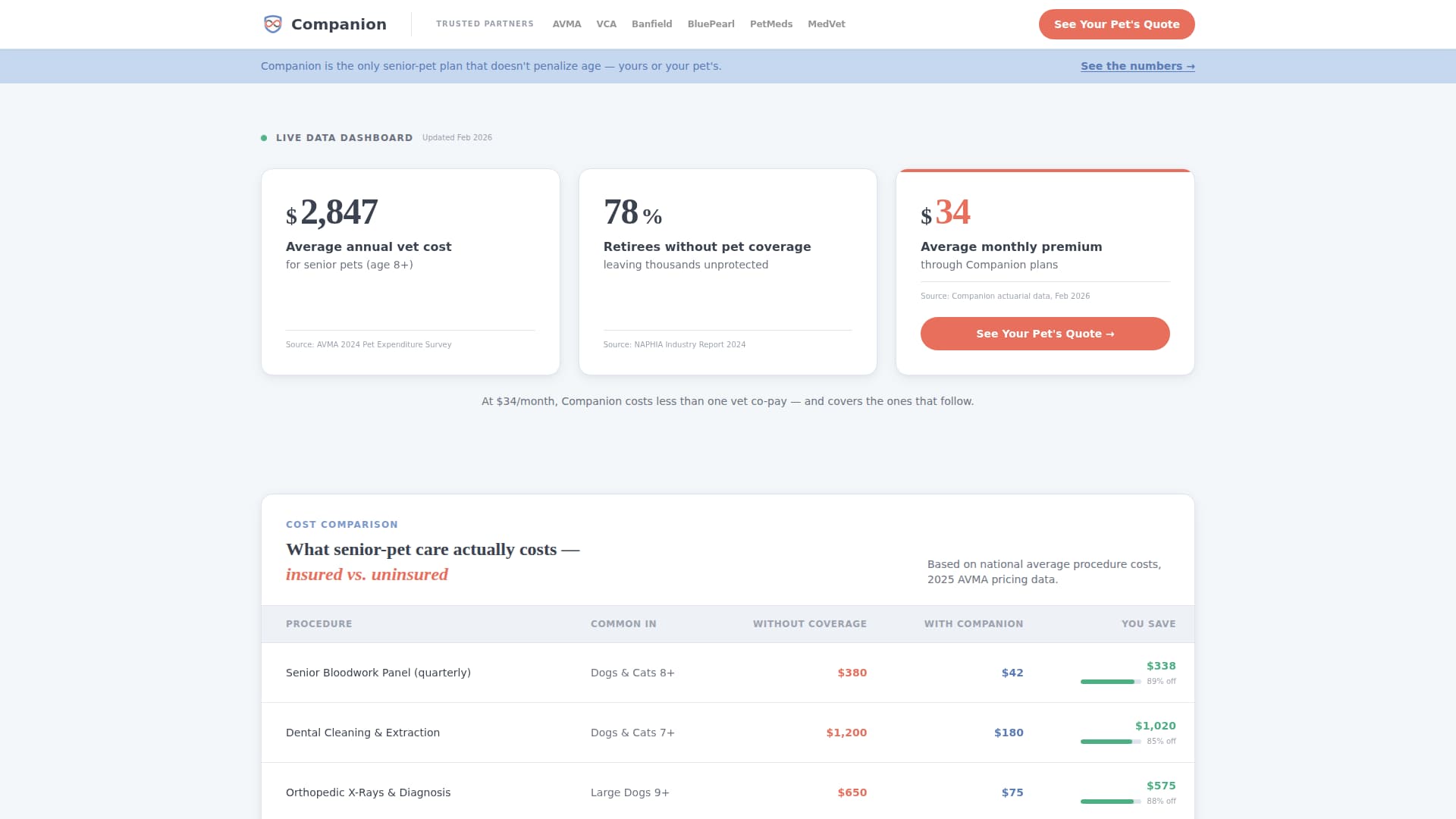The image size is (1456, 819).
Task: Click the green live status dot
Action: [264, 138]
